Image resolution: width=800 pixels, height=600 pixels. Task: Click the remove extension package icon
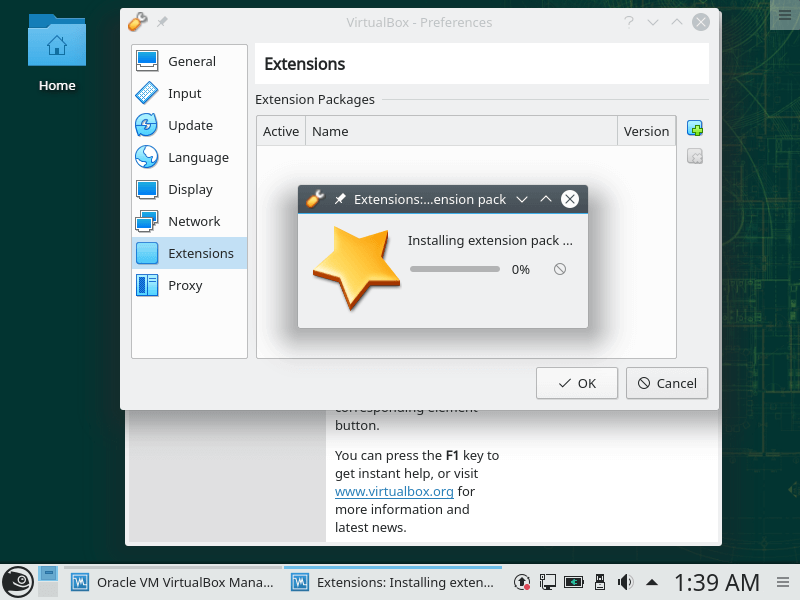[x=695, y=156]
